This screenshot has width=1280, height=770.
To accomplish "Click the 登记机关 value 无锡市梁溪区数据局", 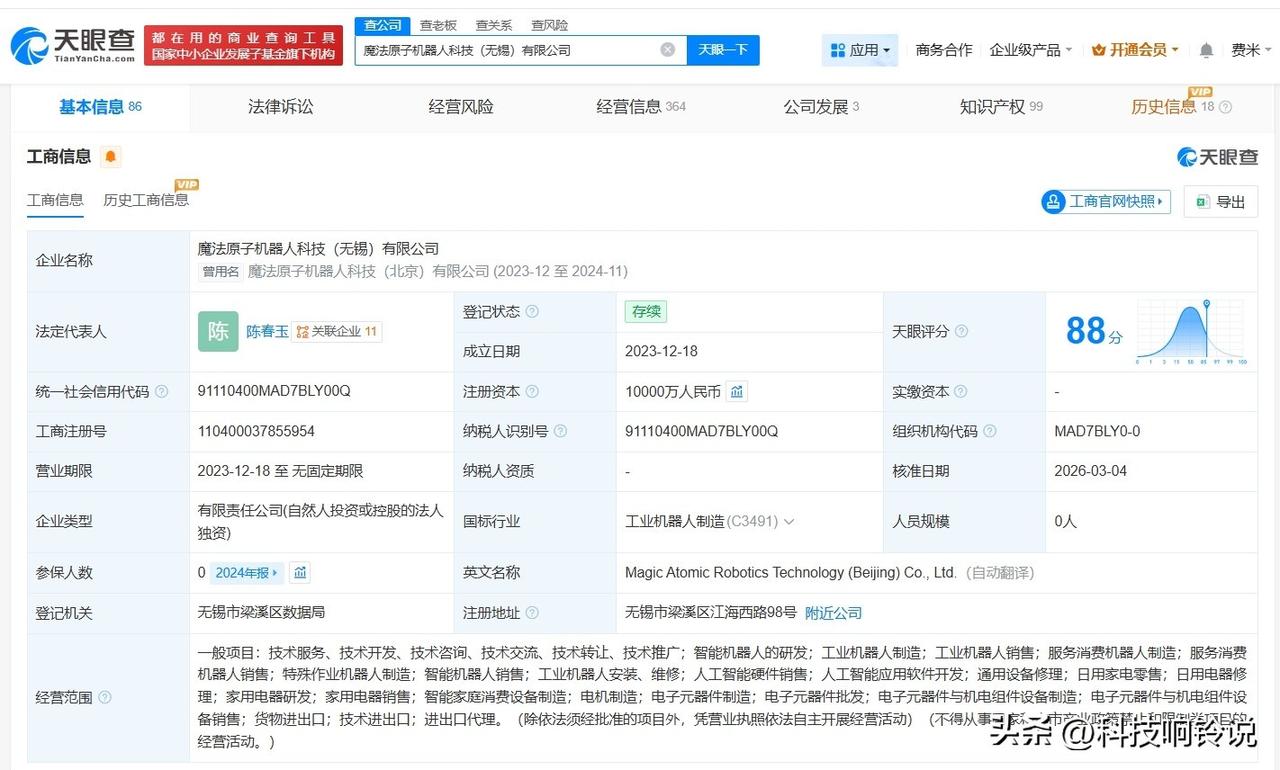I will [261, 612].
